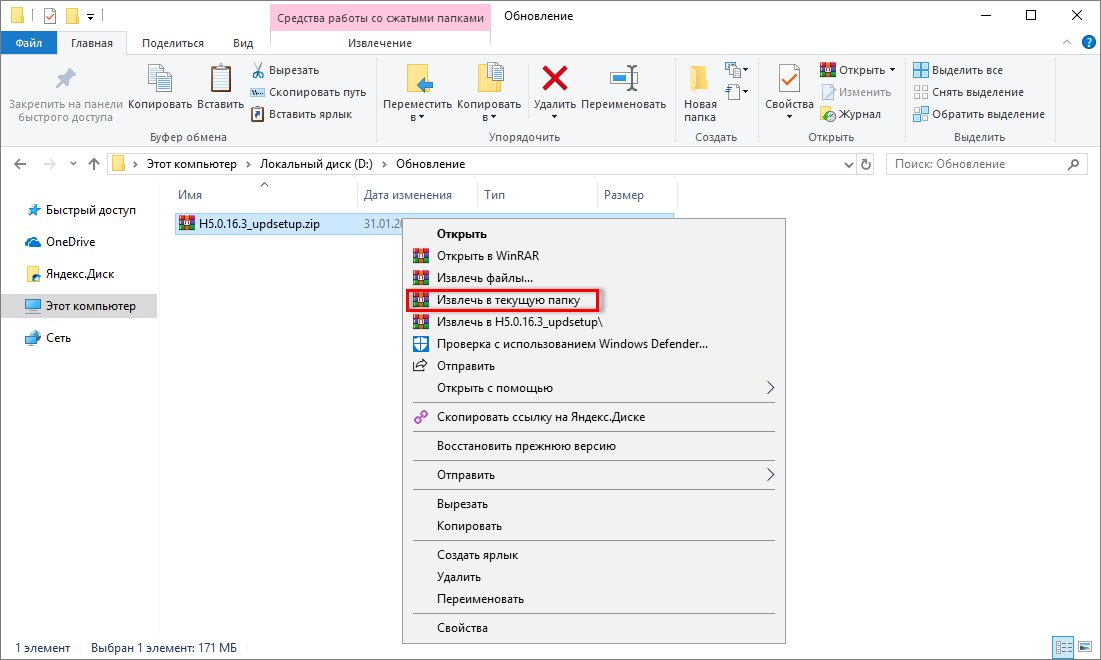The image size is (1101, 660).
Task: Choose Open in WinRAR from context menu
Action: pyautogui.click(x=487, y=256)
